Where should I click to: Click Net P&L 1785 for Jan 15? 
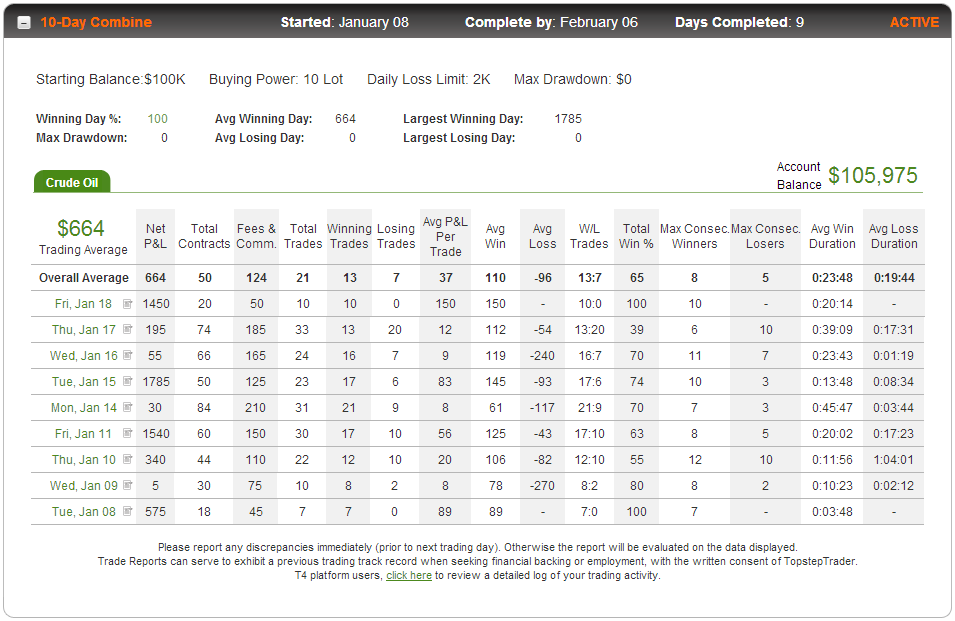coord(156,382)
